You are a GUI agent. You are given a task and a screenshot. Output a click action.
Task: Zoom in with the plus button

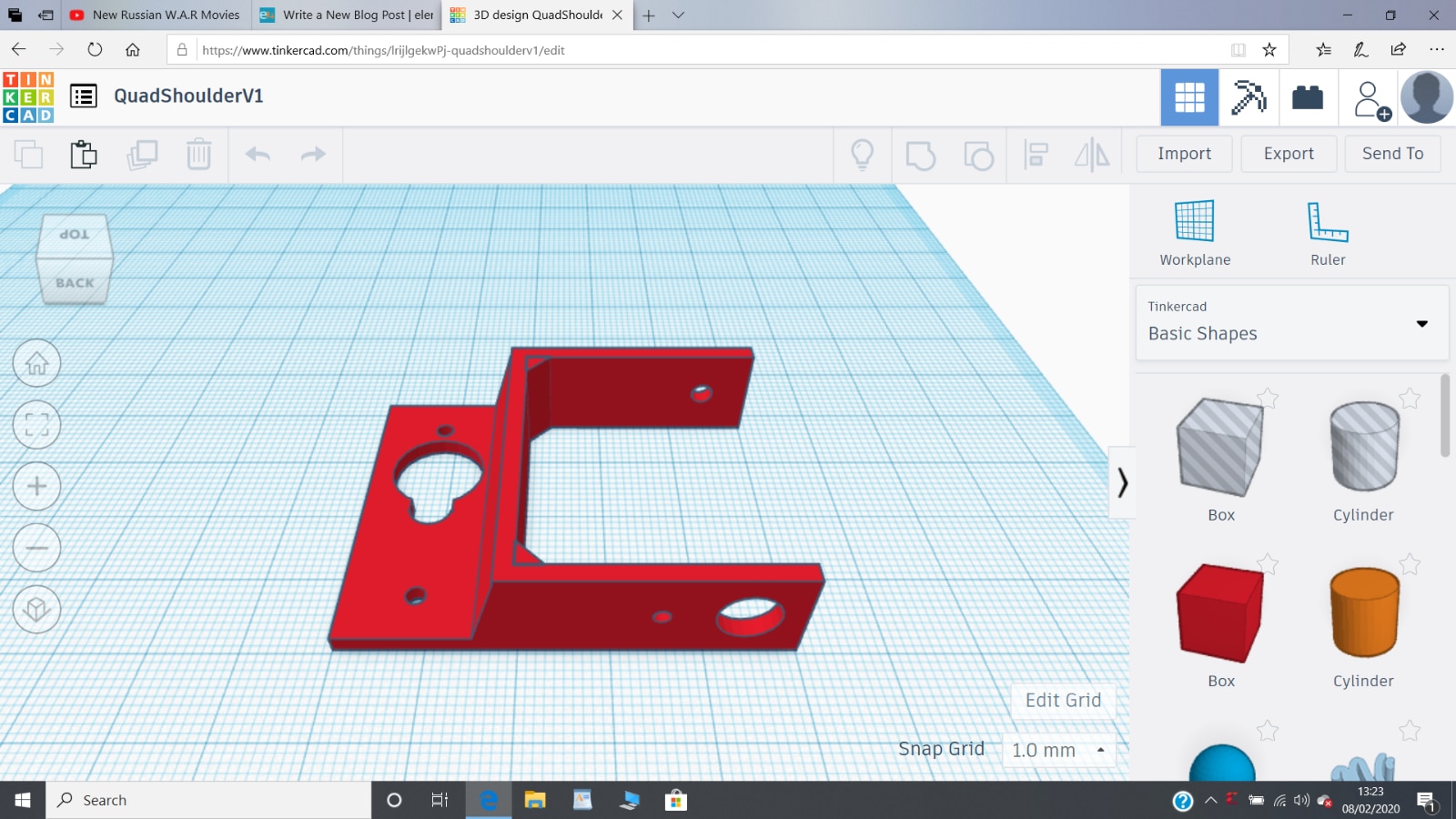(36, 487)
